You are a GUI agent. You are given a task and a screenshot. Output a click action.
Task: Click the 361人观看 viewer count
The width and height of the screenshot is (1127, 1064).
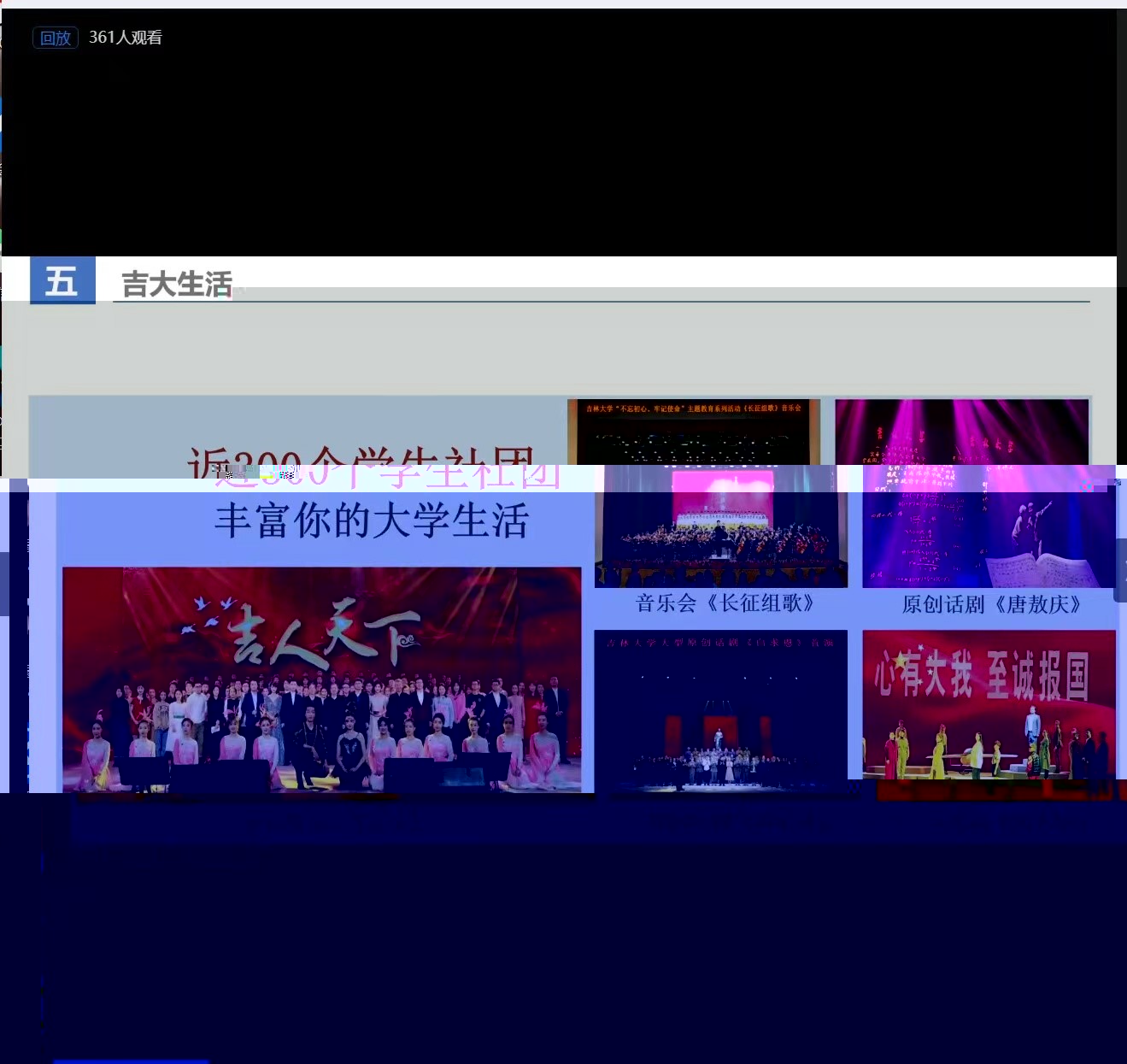click(126, 38)
